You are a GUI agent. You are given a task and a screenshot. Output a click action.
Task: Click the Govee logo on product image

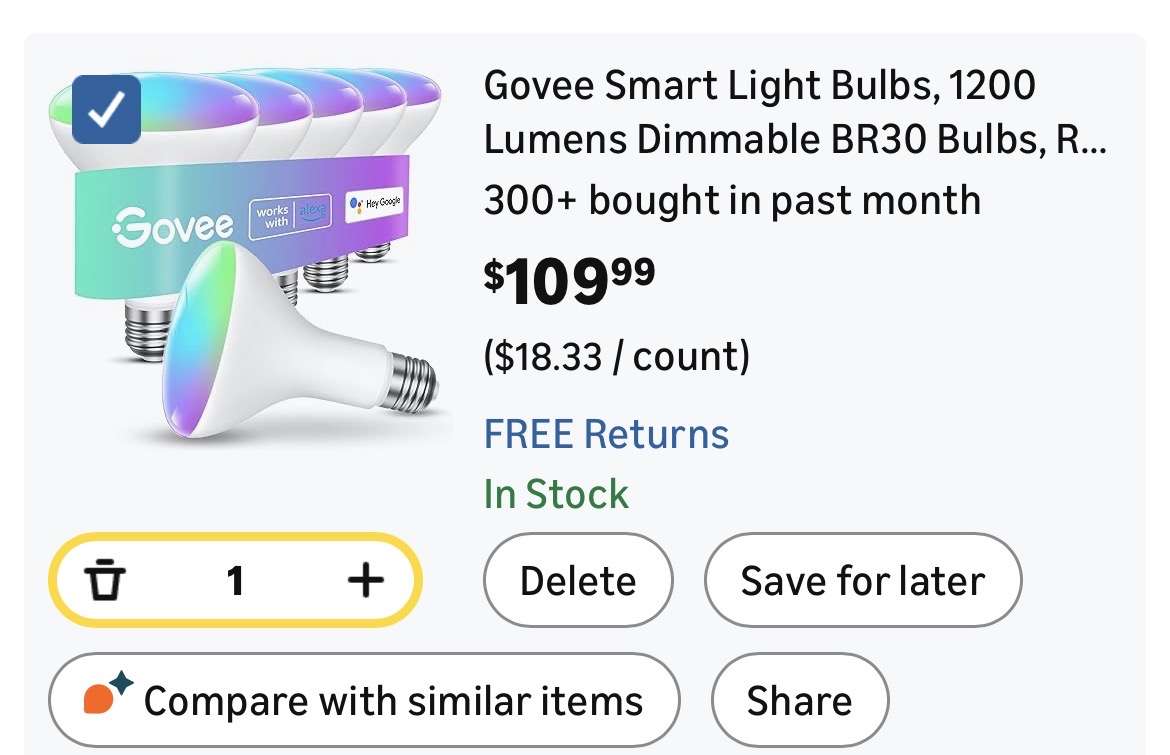(172, 226)
